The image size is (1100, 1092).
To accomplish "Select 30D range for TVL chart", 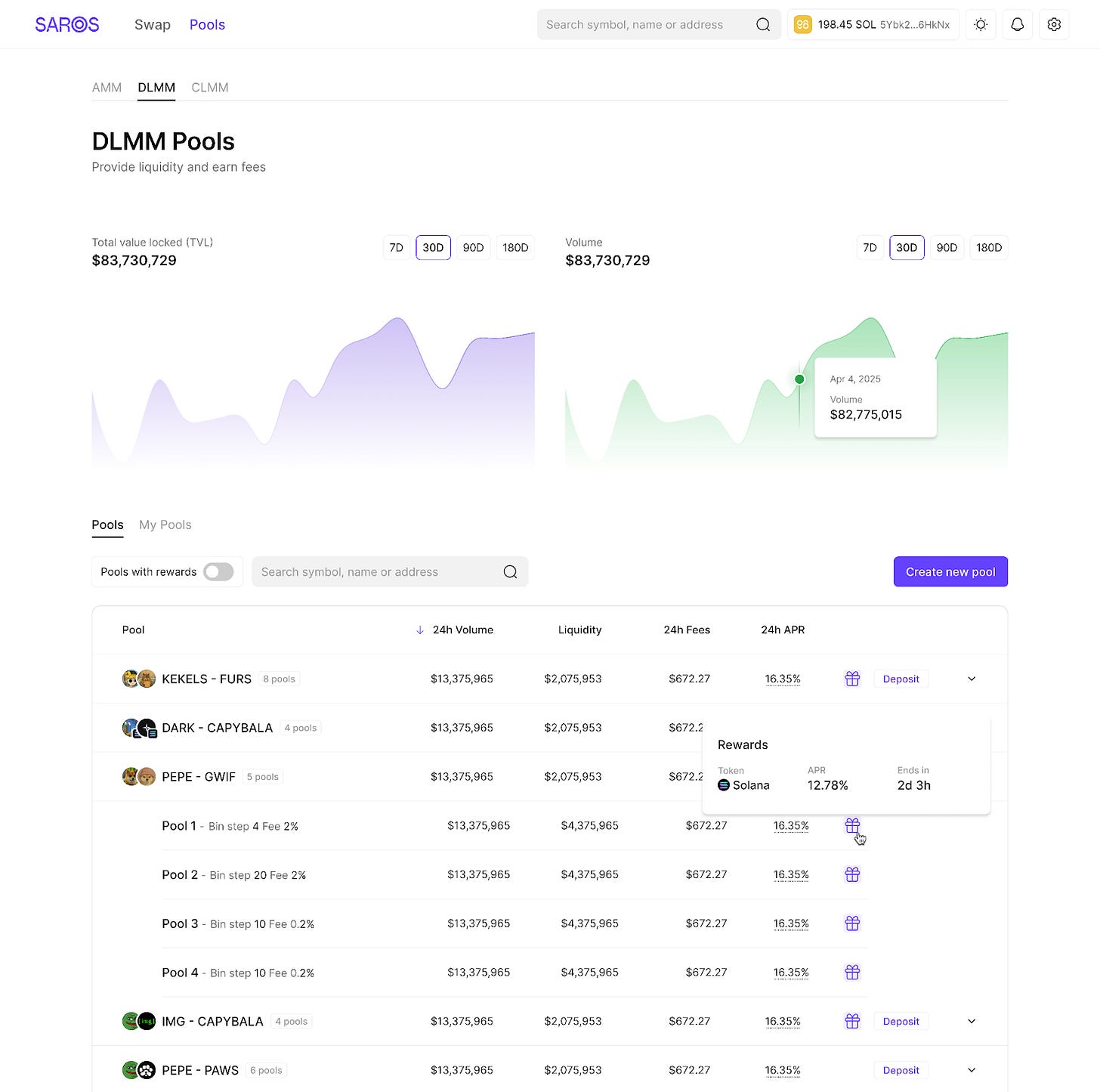I will pyautogui.click(x=433, y=248).
